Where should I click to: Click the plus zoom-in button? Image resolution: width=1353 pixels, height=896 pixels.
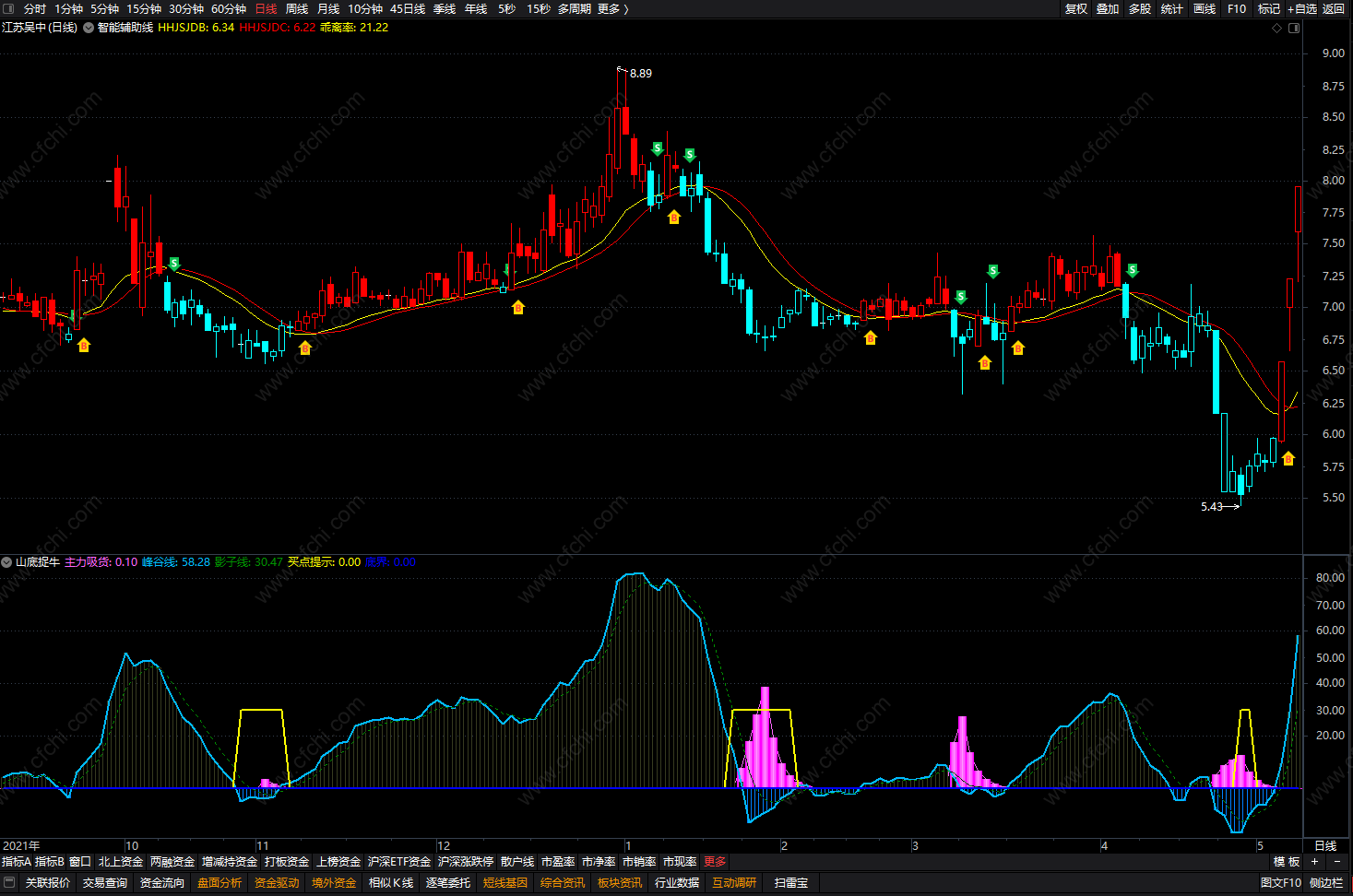tap(1315, 862)
